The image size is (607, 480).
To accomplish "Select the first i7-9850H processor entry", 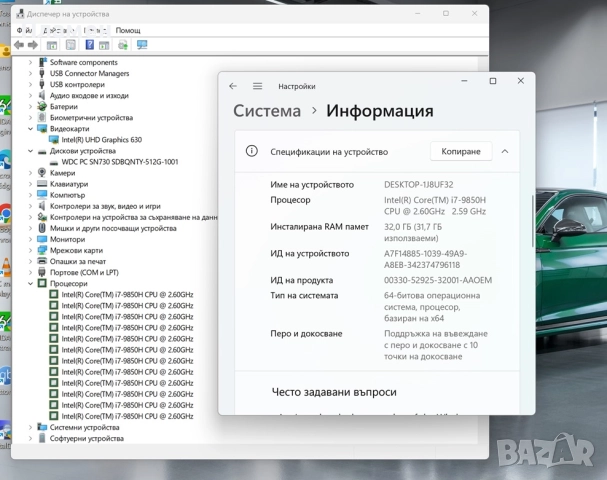I will click(126, 294).
